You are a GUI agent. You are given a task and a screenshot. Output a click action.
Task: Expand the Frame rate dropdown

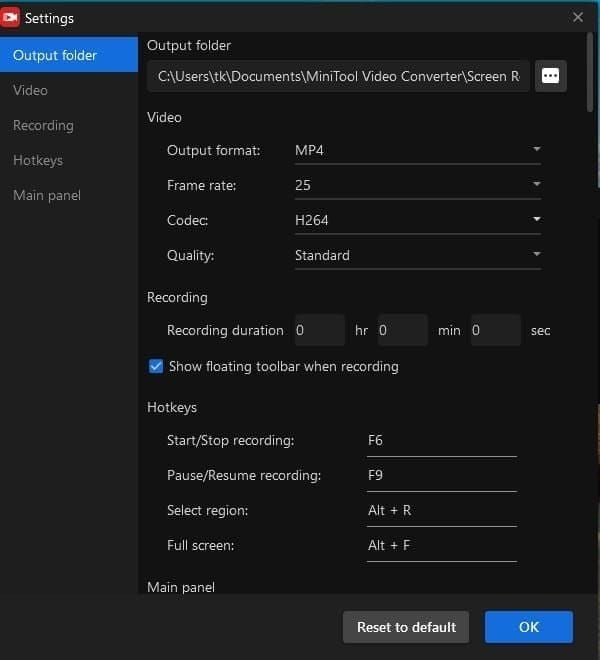coord(417,185)
